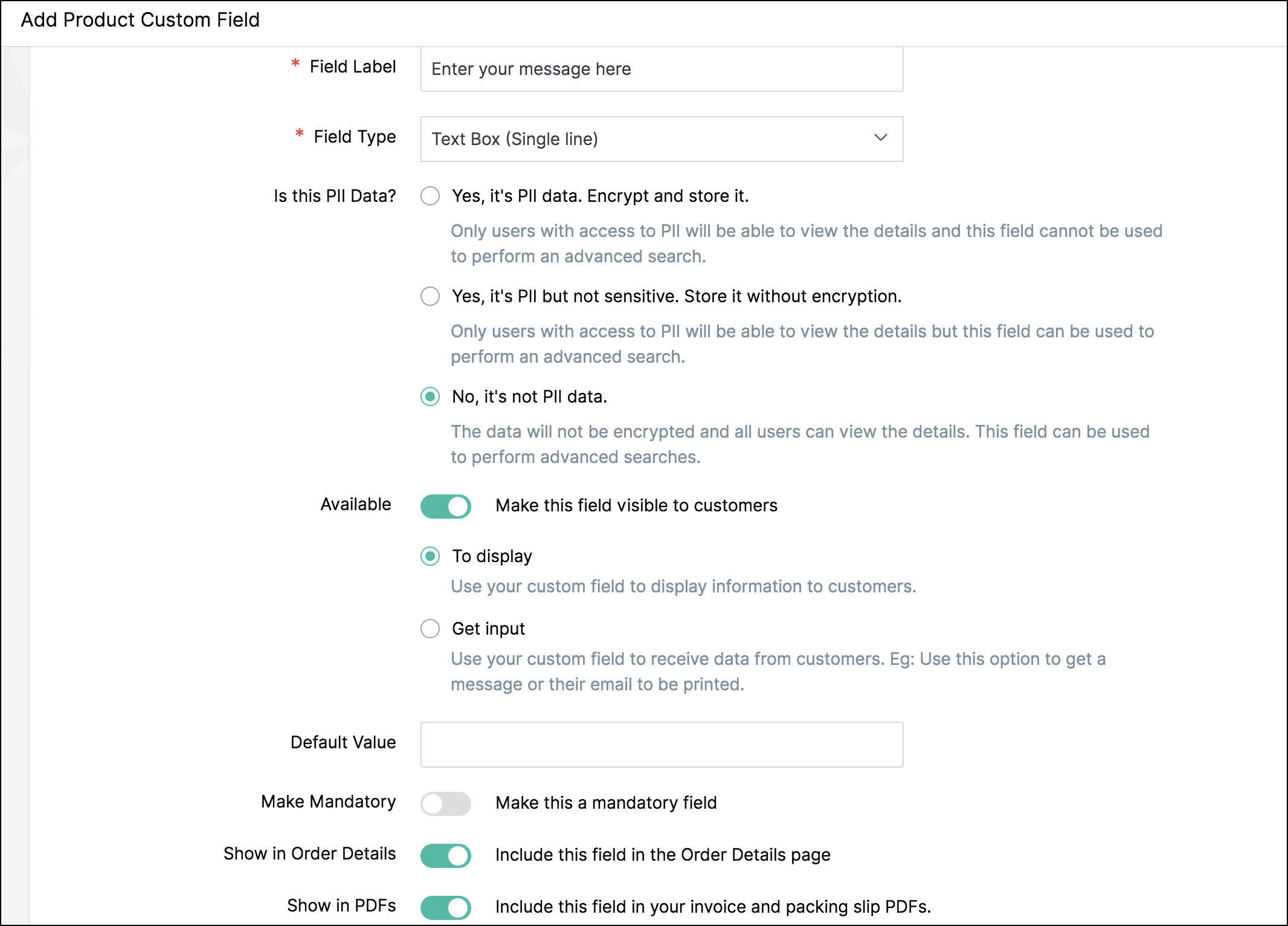
Task: Enable the Make Mandatory toggle
Action: click(x=446, y=803)
